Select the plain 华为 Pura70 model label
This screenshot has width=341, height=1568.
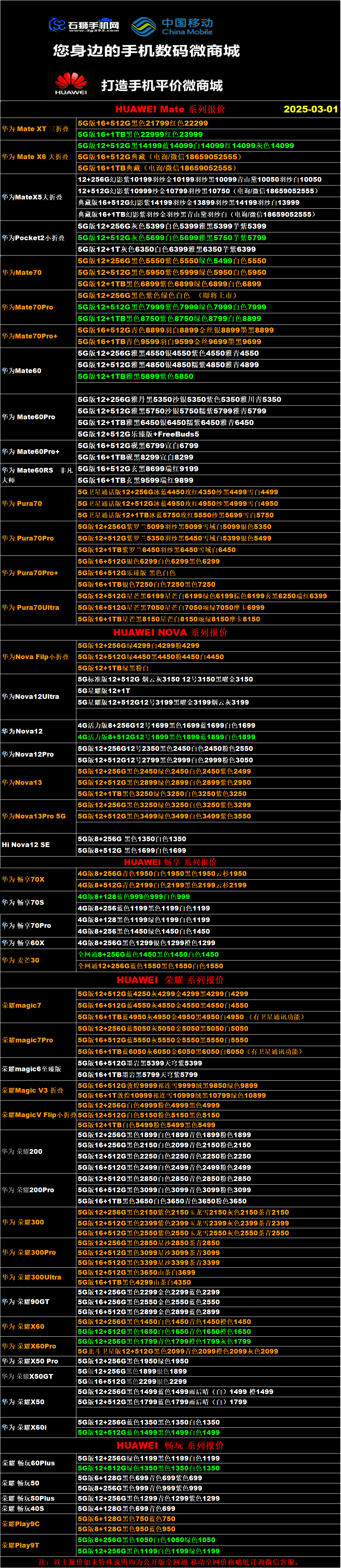point(22,504)
